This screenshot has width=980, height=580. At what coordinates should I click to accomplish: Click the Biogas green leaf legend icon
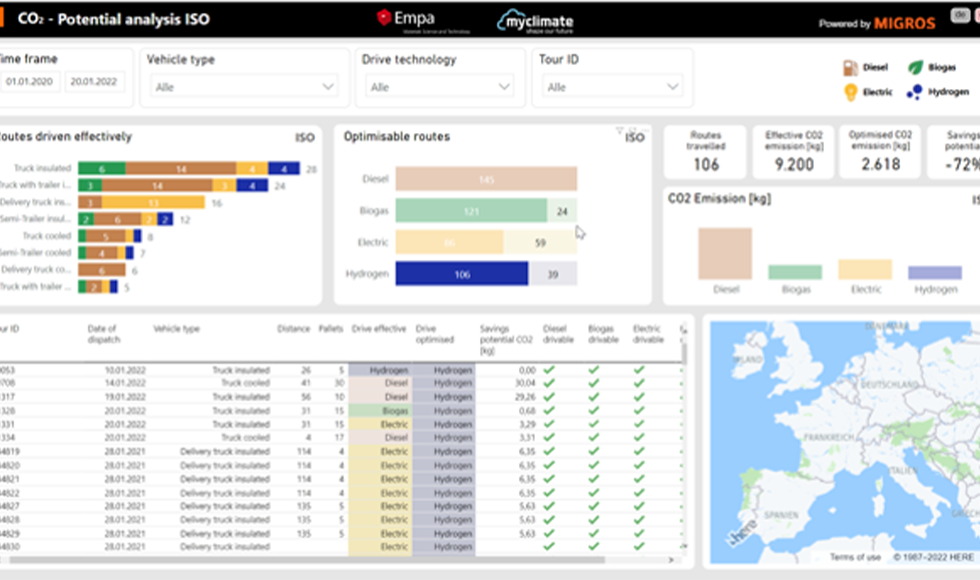915,67
